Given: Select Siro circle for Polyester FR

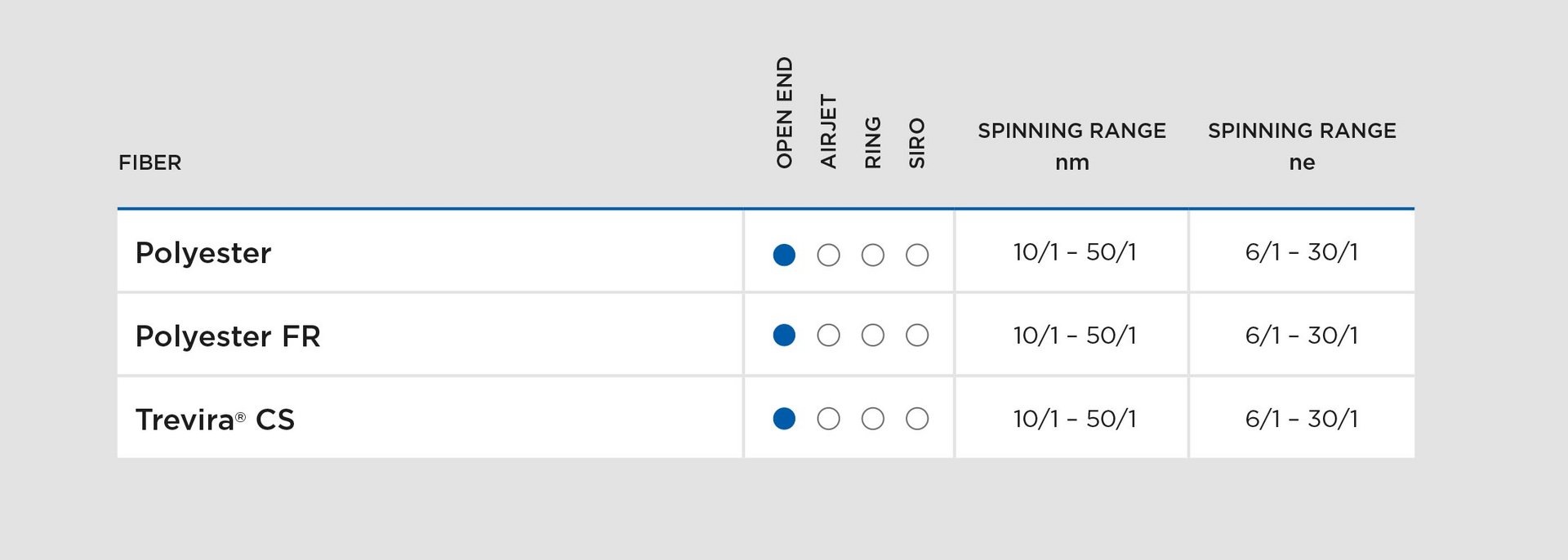Looking at the screenshot, I should point(917,336).
